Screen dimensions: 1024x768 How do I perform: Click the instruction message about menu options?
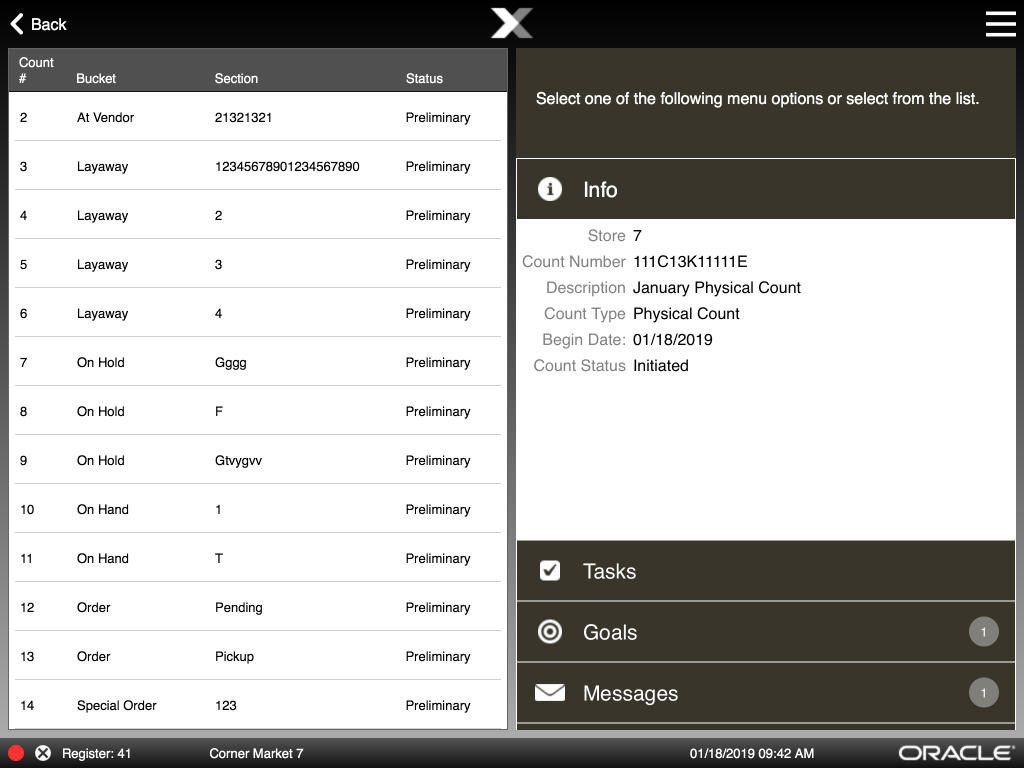tap(757, 99)
